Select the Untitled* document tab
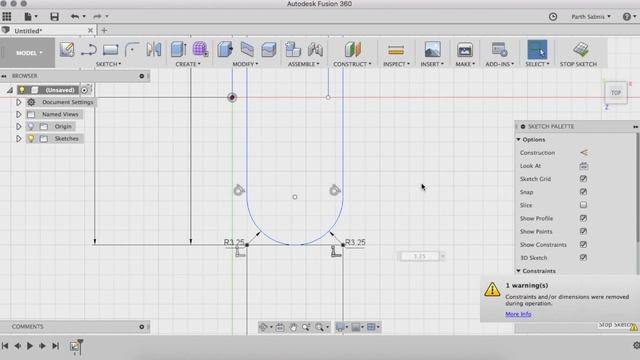Image resolution: width=640 pixels, height=360 pixels. click(x=28, y=31)
